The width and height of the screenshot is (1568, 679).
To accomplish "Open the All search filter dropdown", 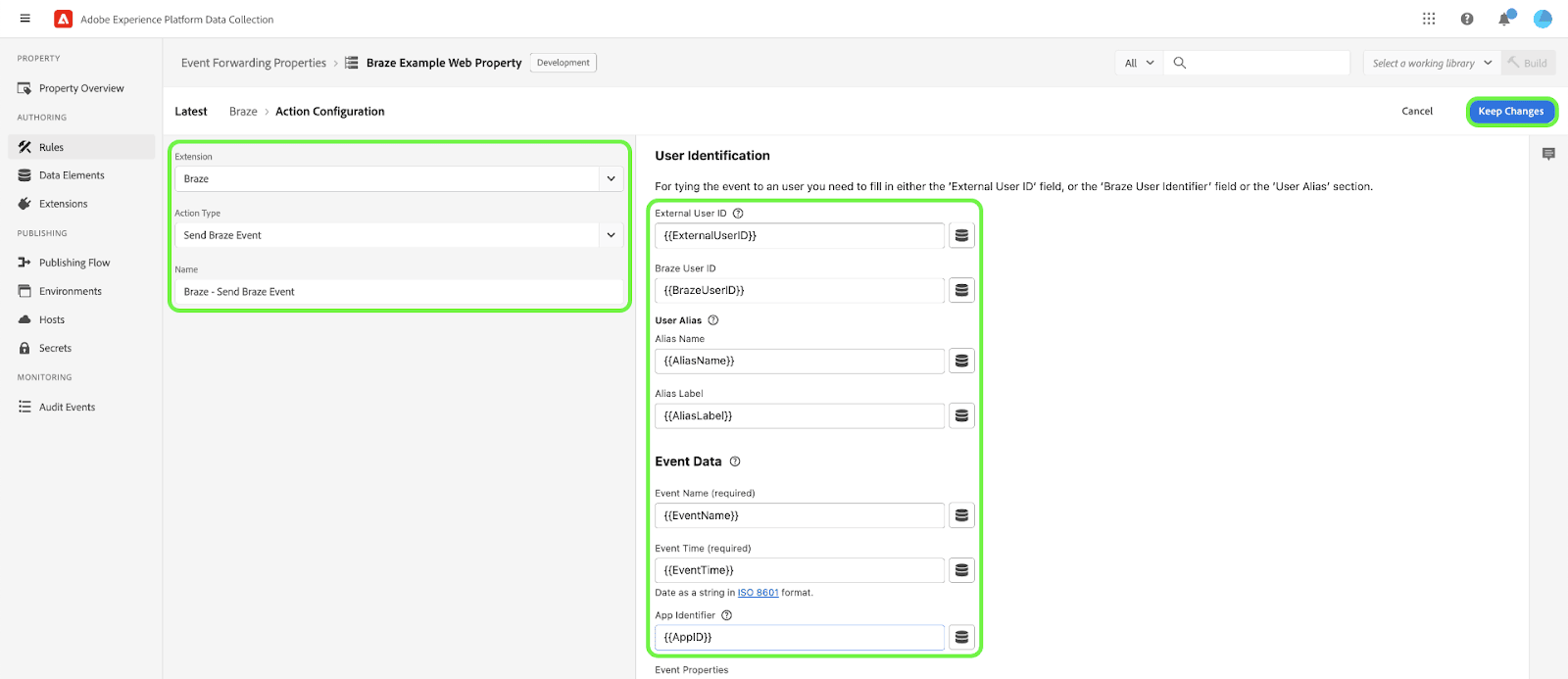I will [1139, 63].
